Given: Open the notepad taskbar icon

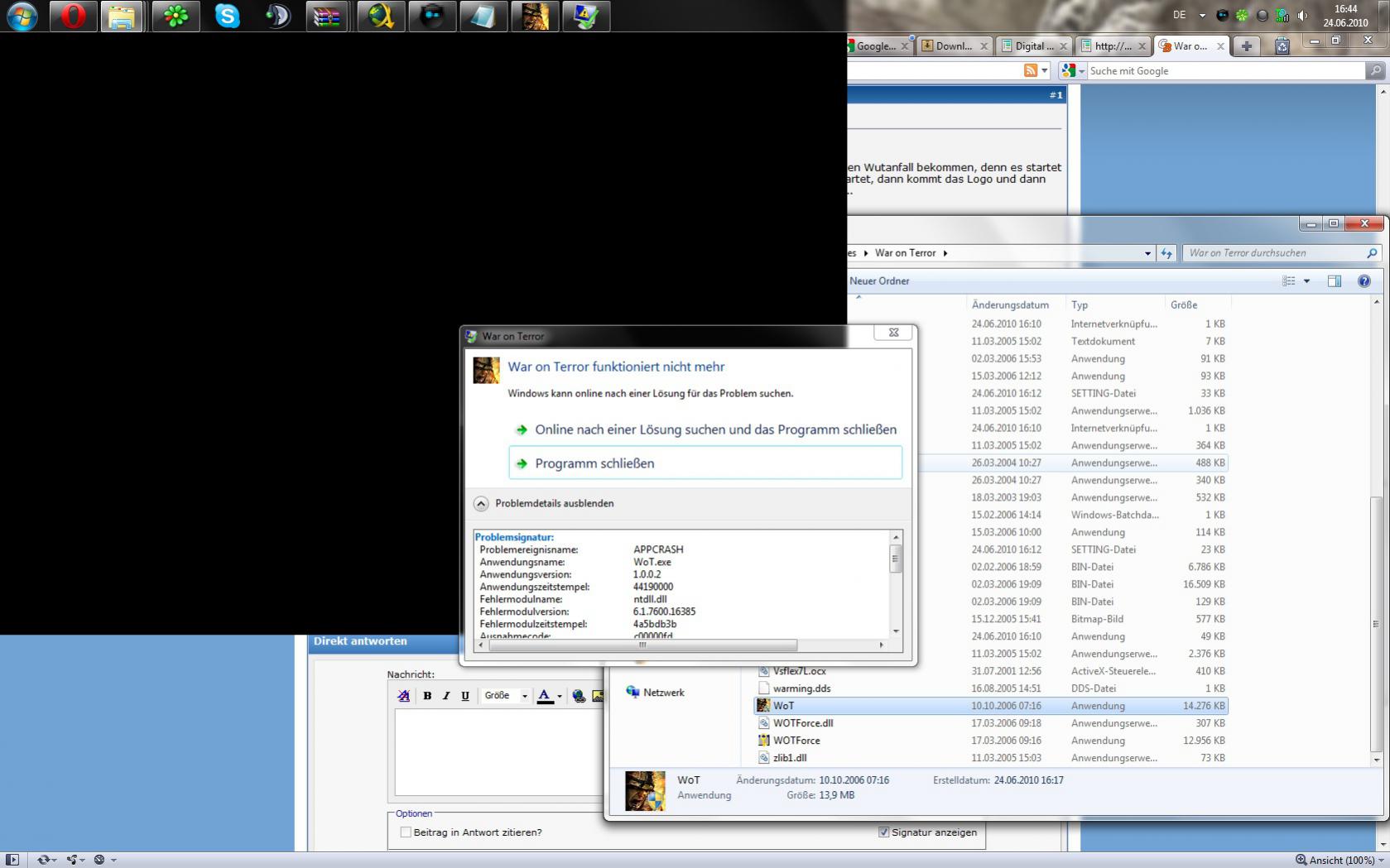Looking at the screenshot, I should coord(483,16).
